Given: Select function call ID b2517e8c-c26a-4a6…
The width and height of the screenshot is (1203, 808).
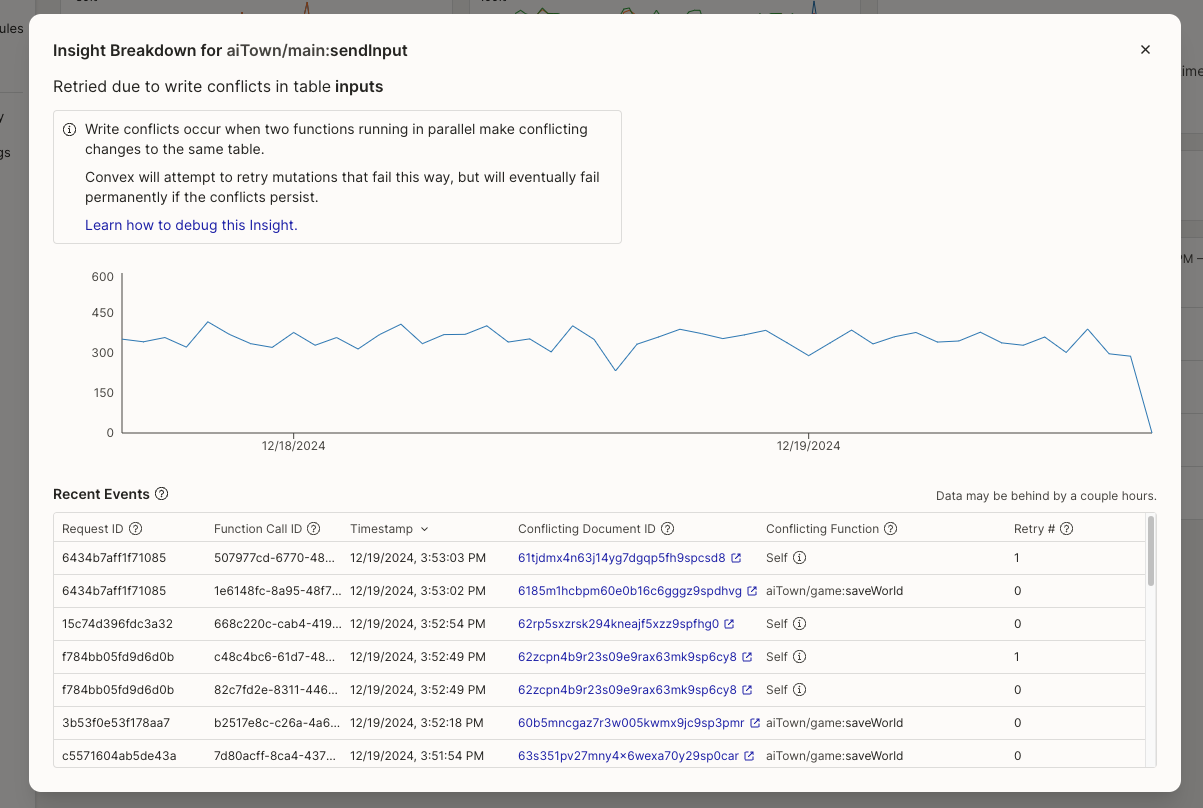Looking at the screenshot, I should click(x=278, y=723).
